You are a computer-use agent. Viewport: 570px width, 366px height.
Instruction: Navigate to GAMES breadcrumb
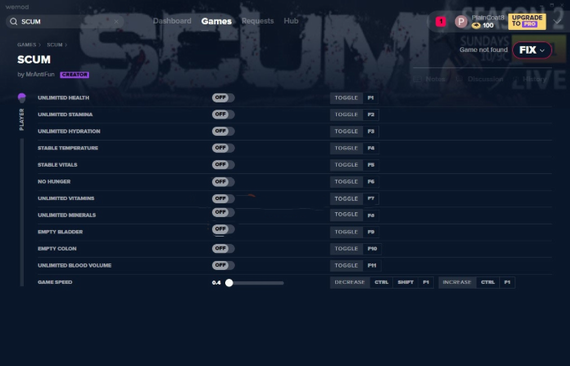(27, 45)
